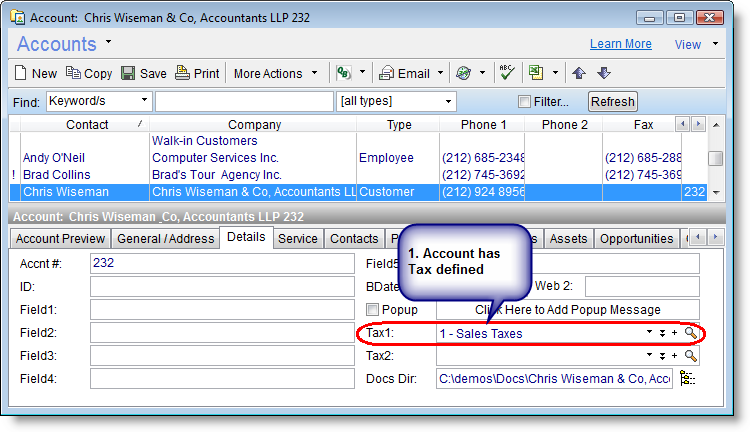
Task: Copy the account using the Copy icon
Action: pos(74,73)
